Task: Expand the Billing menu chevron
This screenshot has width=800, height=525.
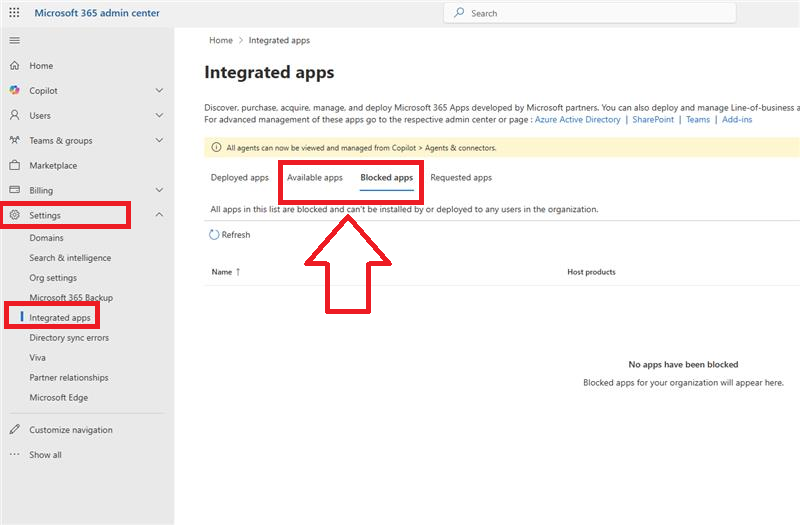Action: click(x=159, y=190)
